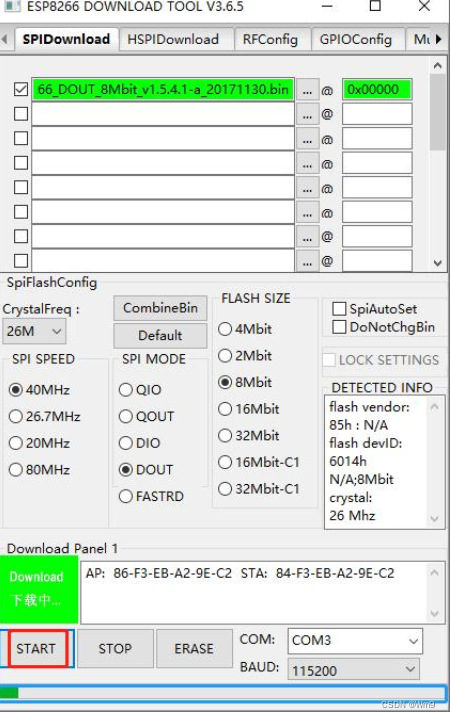
Task: Open the BAUD rate 115200 dropdown
Action: pyautogui.click(x=353, y=670)
